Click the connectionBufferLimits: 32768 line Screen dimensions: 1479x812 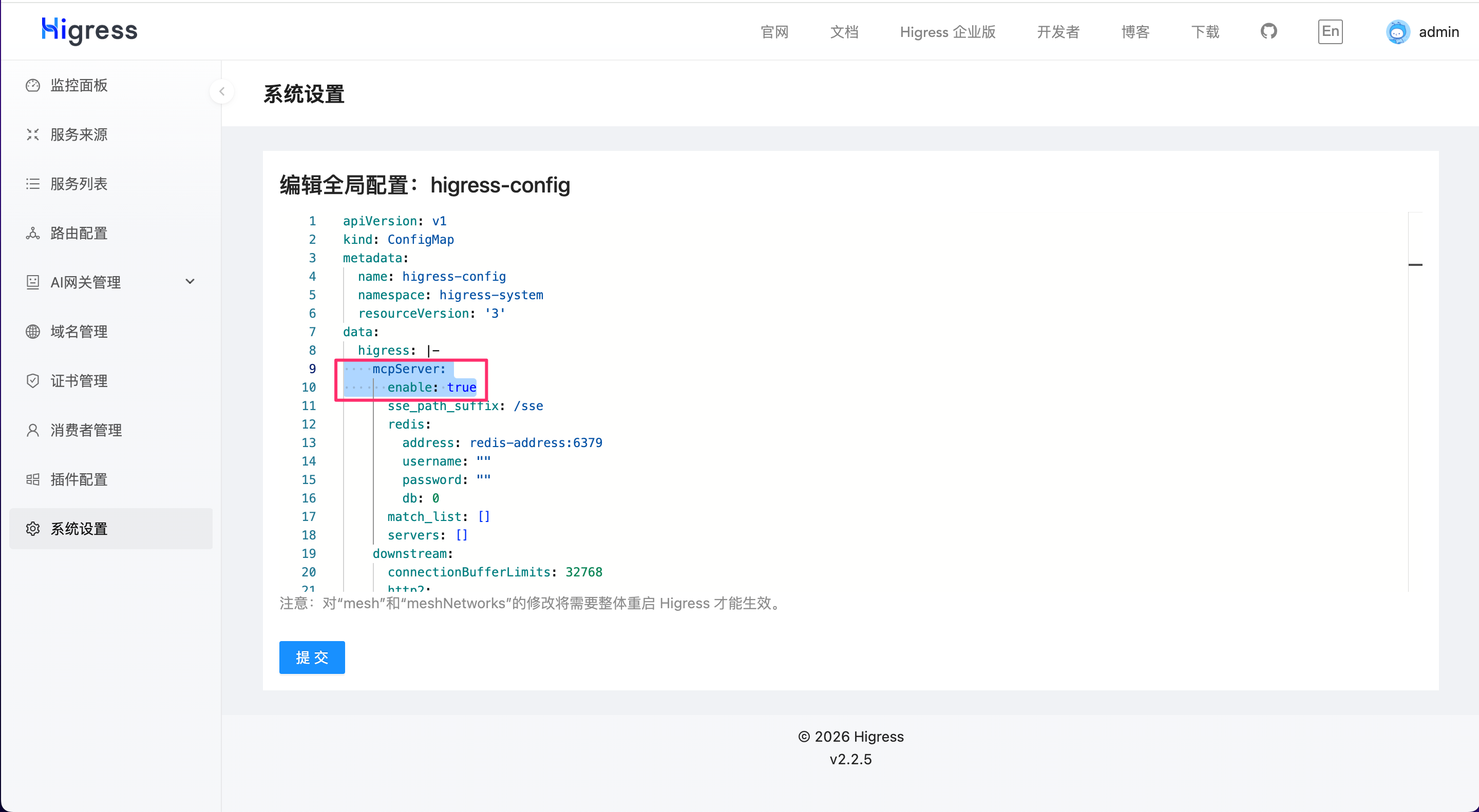click(495, 572)
